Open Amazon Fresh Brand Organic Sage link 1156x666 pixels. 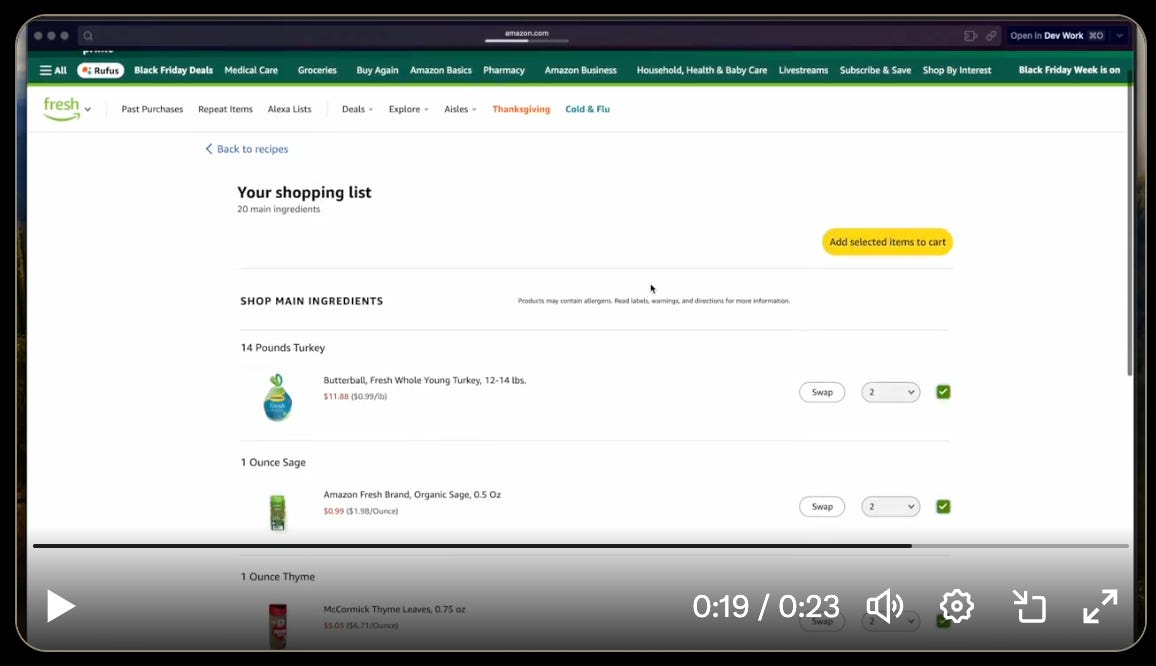(412, 495)
